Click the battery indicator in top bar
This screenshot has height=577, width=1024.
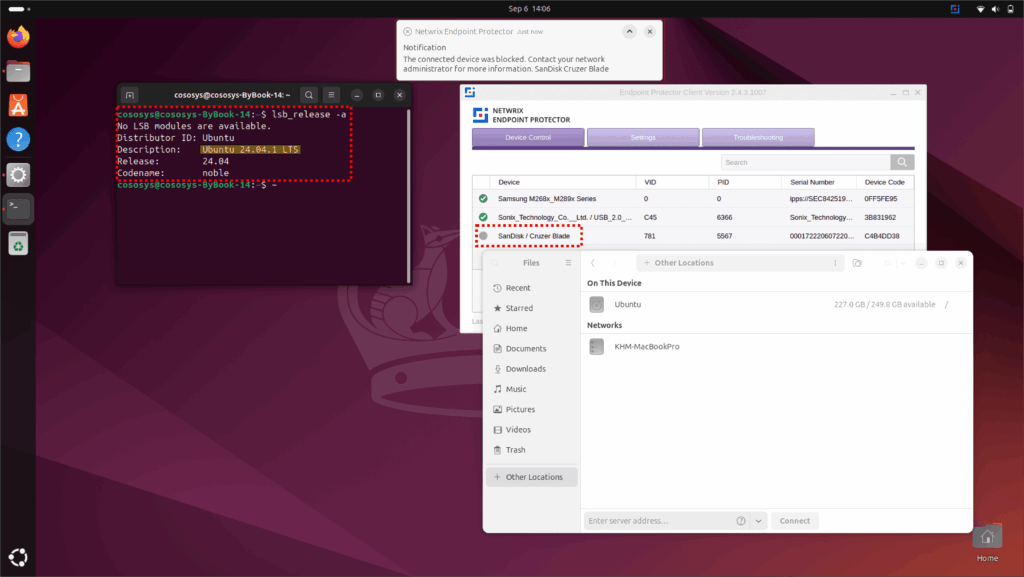[1010, 9]
